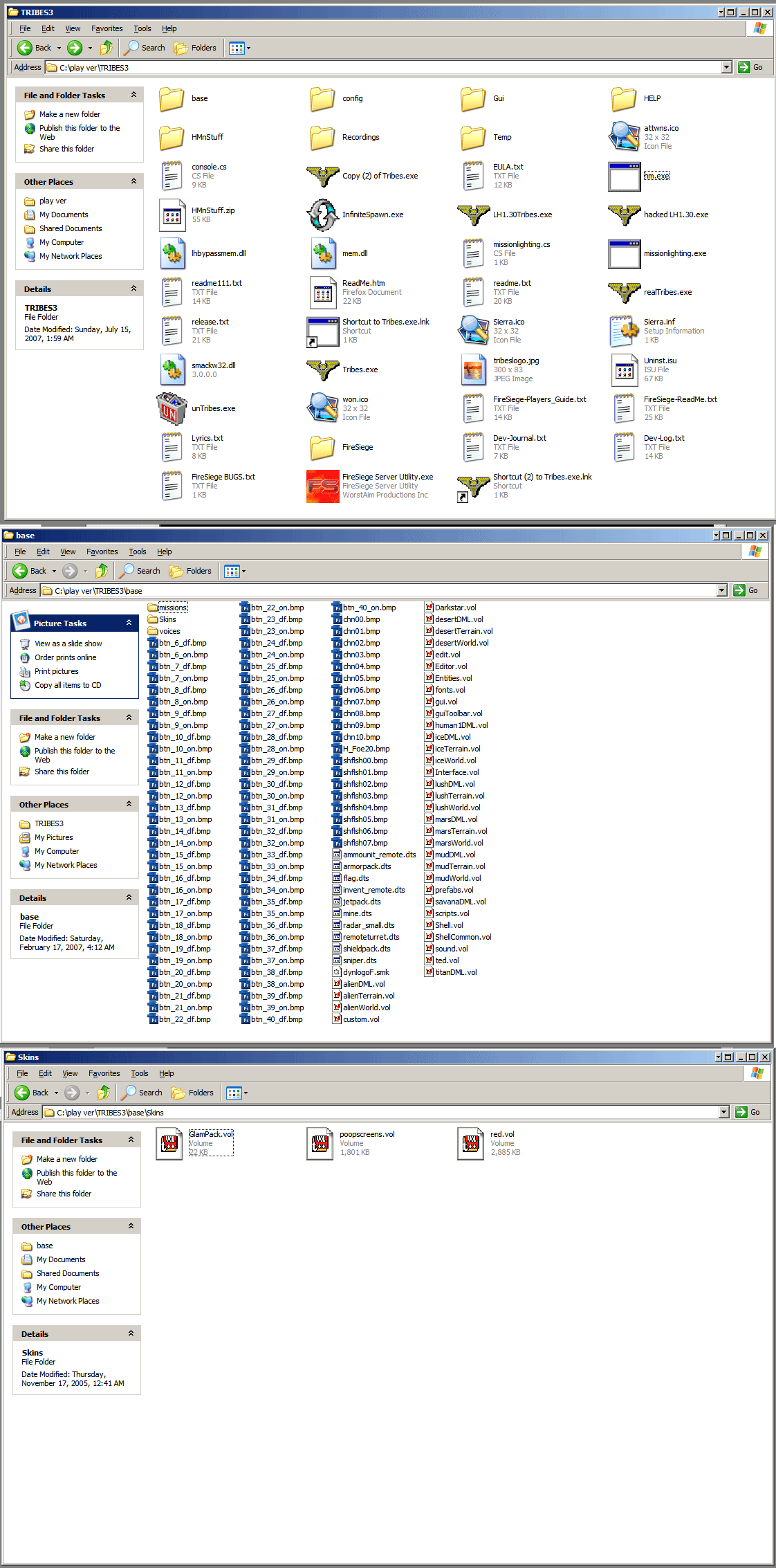The width and height of the screenshot is (776, 1568).
Task: Select the attwns.ico icon file
Action: pos(624,137)
